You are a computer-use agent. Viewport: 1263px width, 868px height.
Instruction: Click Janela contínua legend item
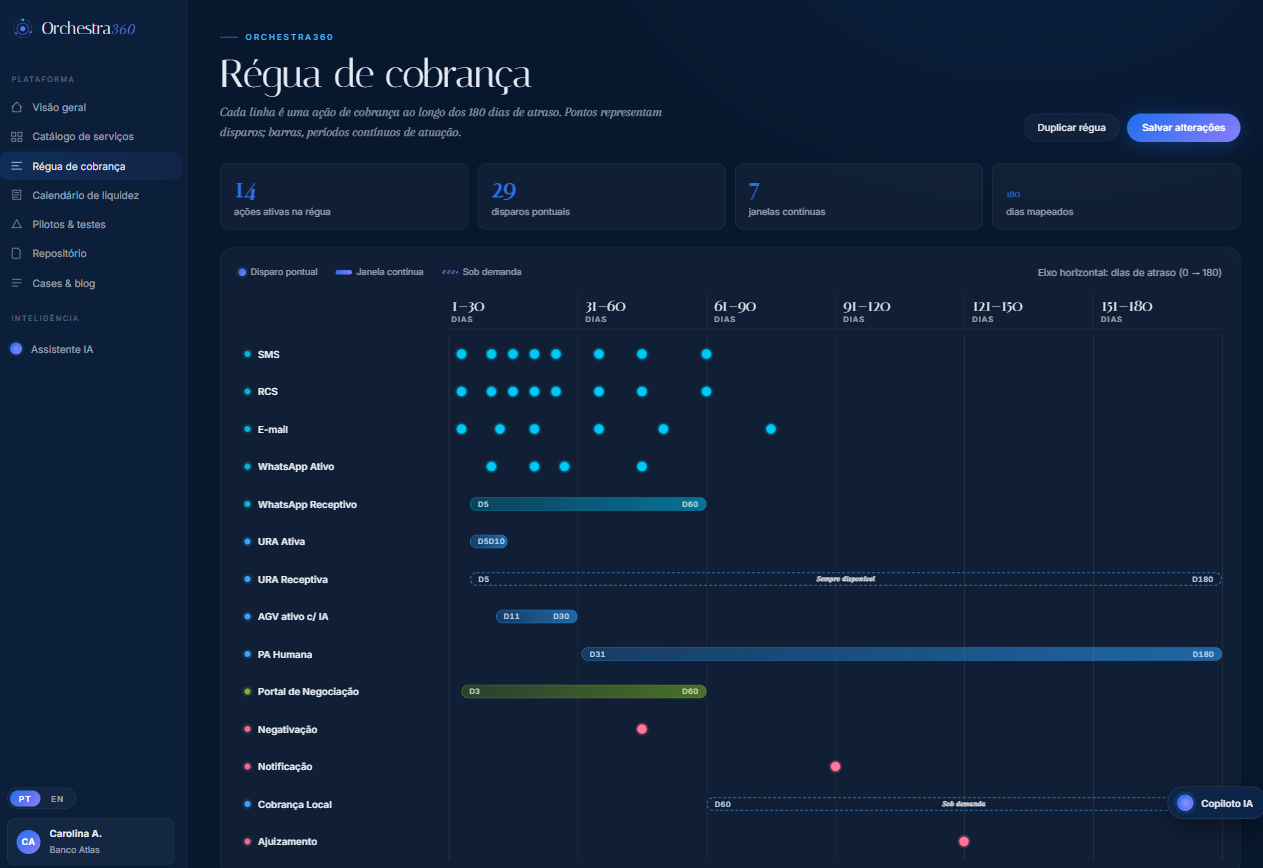click(x=379, y=272)
